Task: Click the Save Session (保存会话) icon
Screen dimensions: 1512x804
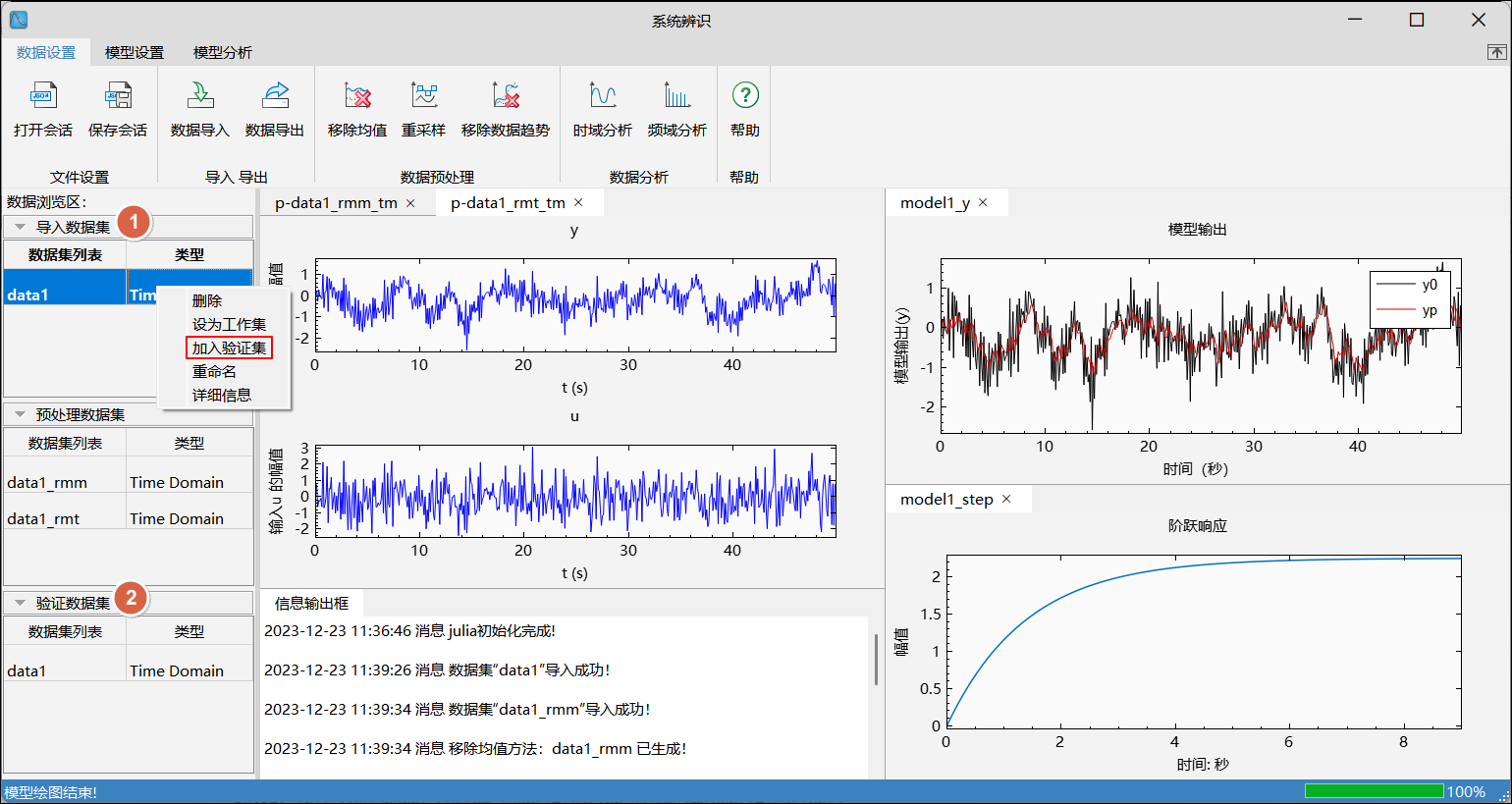Action: (x=118, y=96)
